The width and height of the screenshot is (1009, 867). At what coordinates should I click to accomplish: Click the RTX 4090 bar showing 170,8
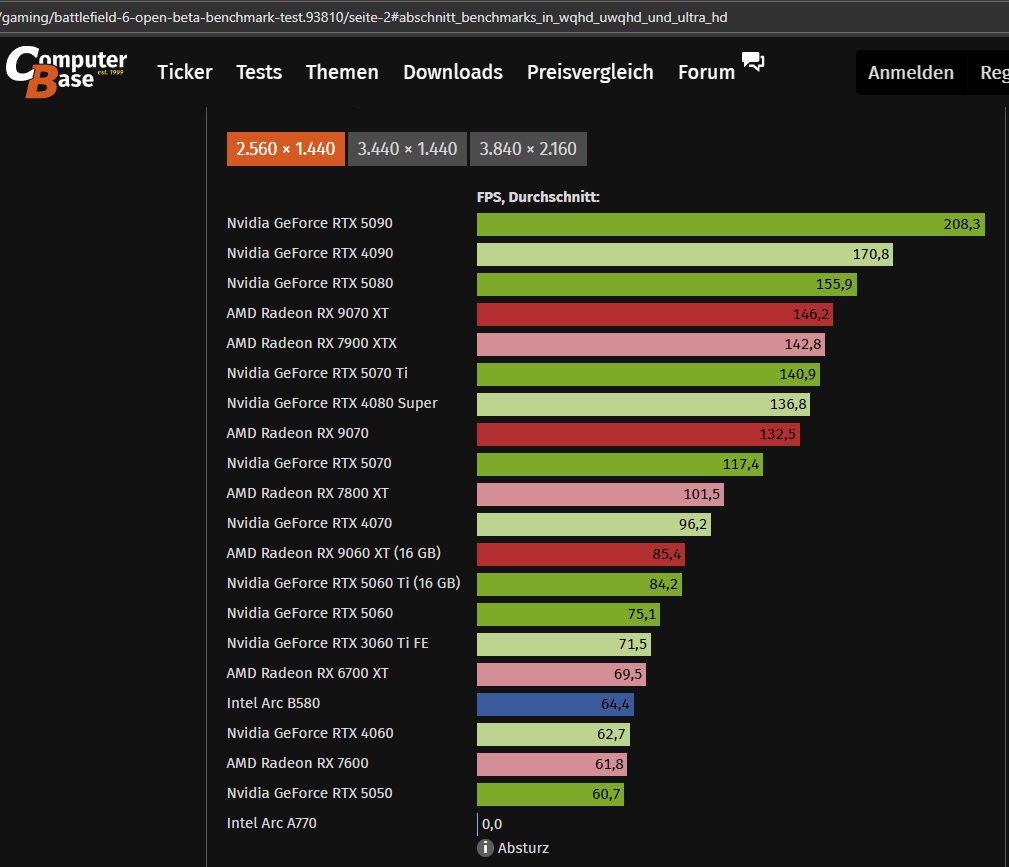pyautogui.click(x=685, y=254)
